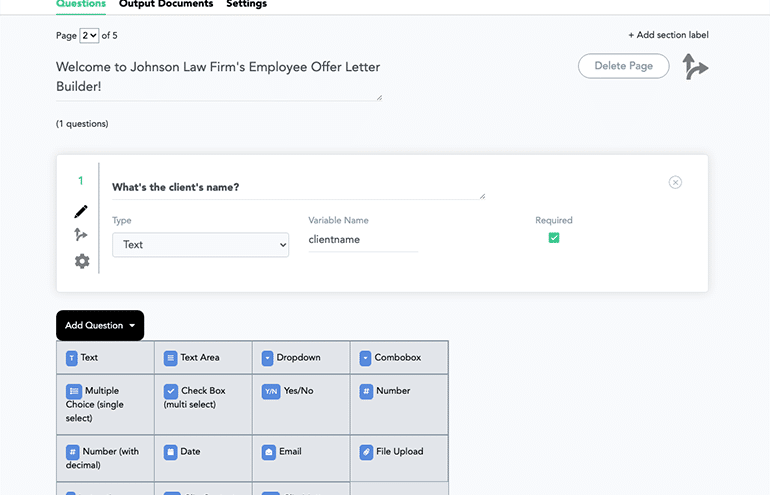Click the Variable Name field containing clientname
770x495 pixels.
[362, 240]
